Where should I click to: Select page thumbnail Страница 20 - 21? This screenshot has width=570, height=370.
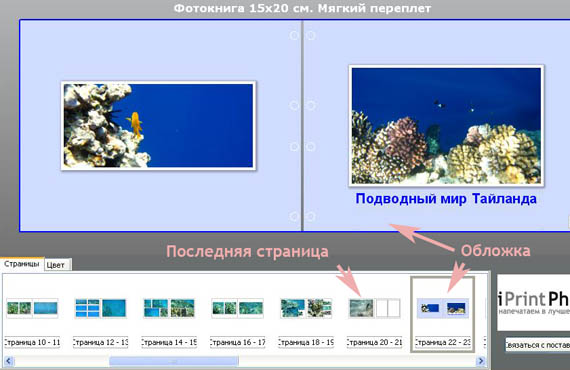[x=374, y=308]
